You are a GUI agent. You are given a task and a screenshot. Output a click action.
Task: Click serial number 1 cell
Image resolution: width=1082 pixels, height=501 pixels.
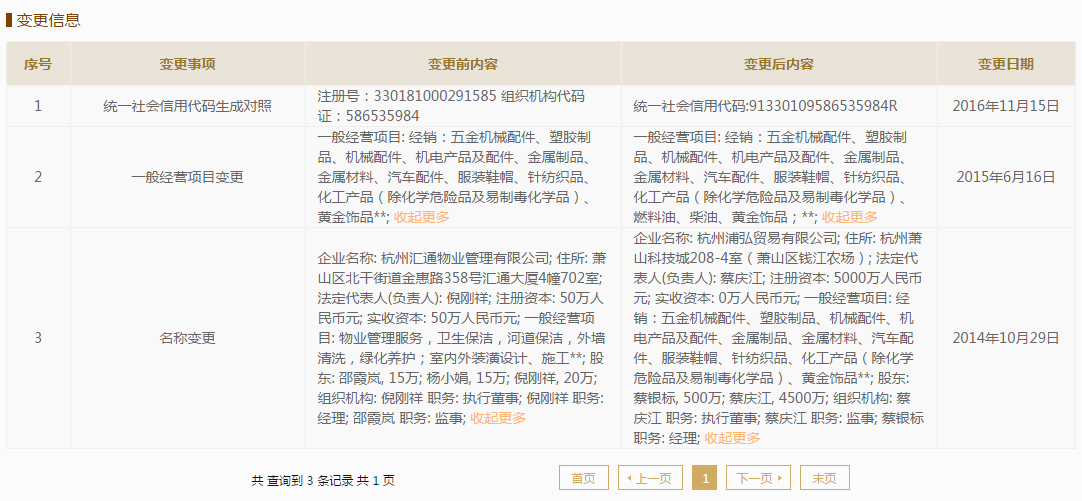38,106
